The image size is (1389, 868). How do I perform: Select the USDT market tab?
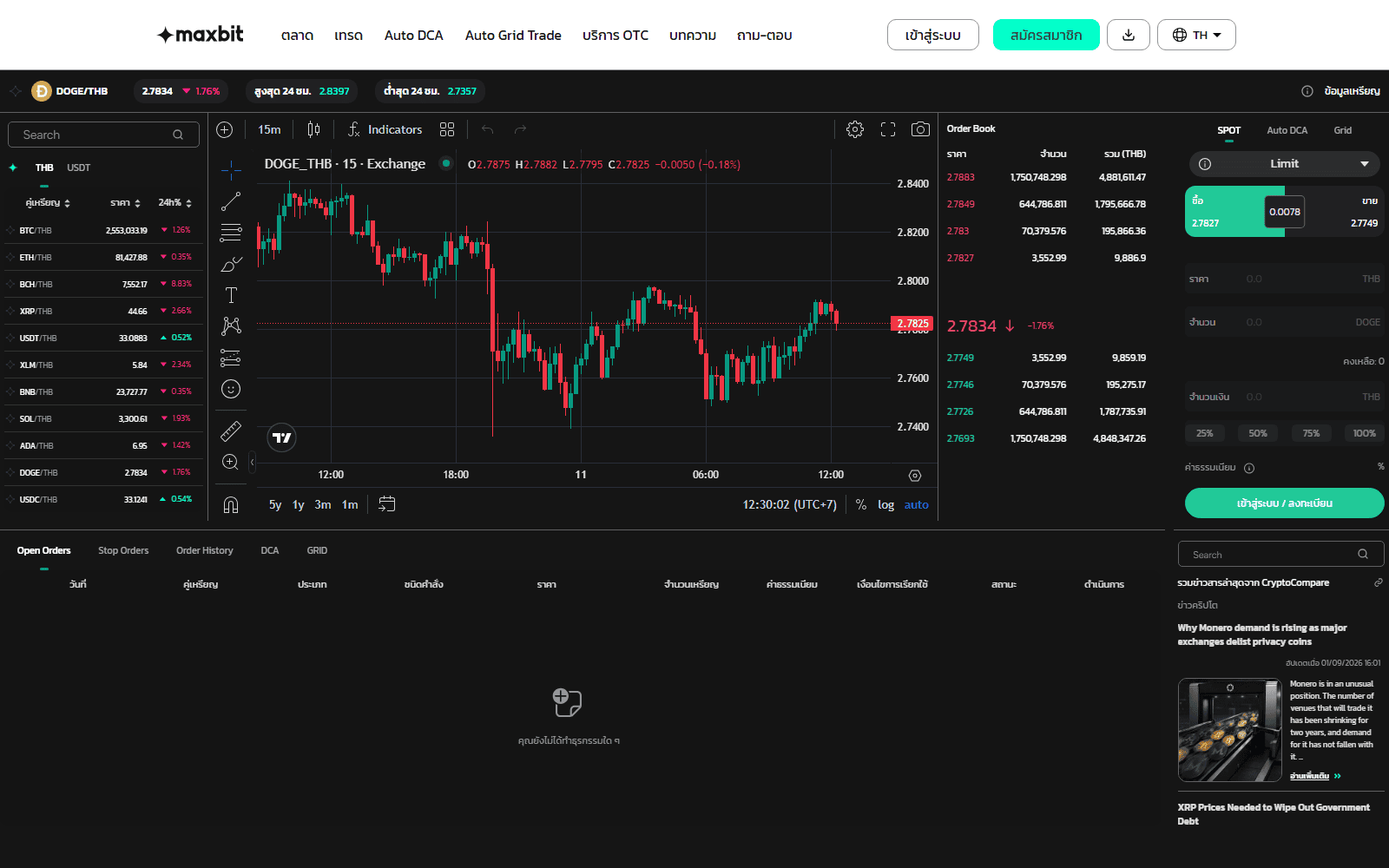(78, 168)
